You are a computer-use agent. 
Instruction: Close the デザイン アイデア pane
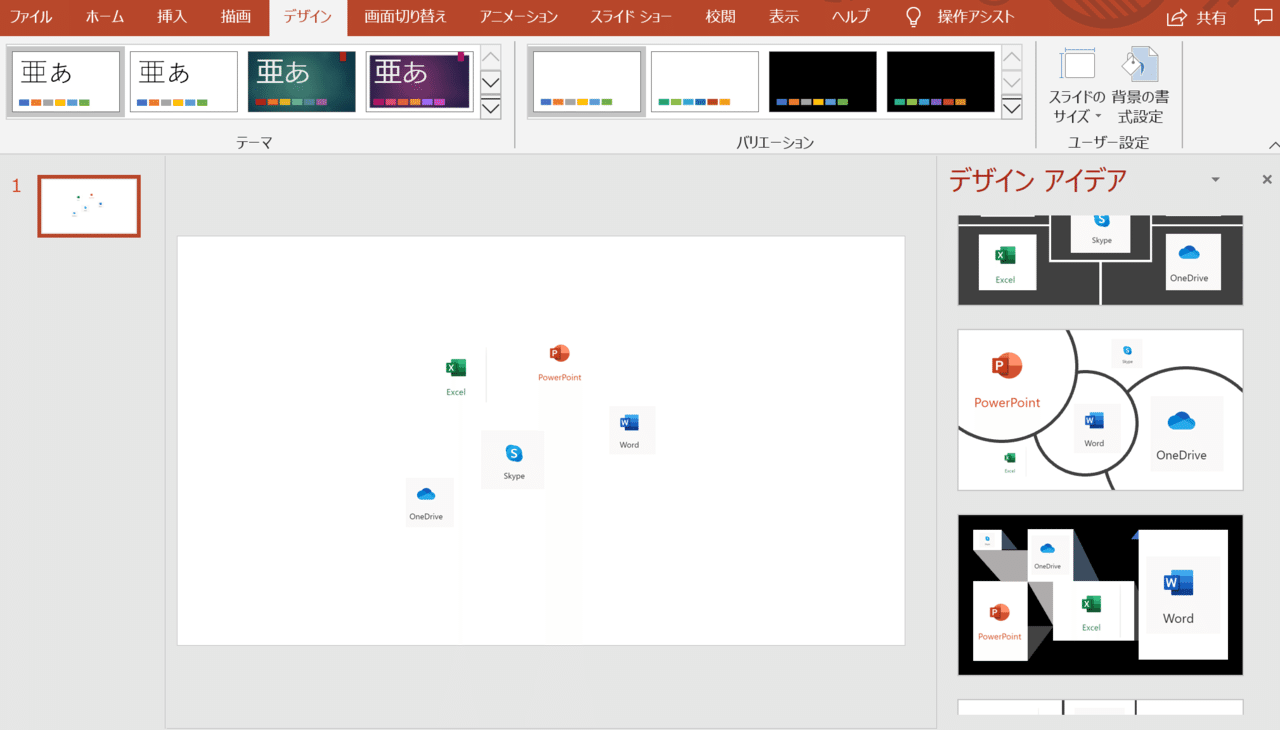pyautogui.click(x=1267, y=180)
